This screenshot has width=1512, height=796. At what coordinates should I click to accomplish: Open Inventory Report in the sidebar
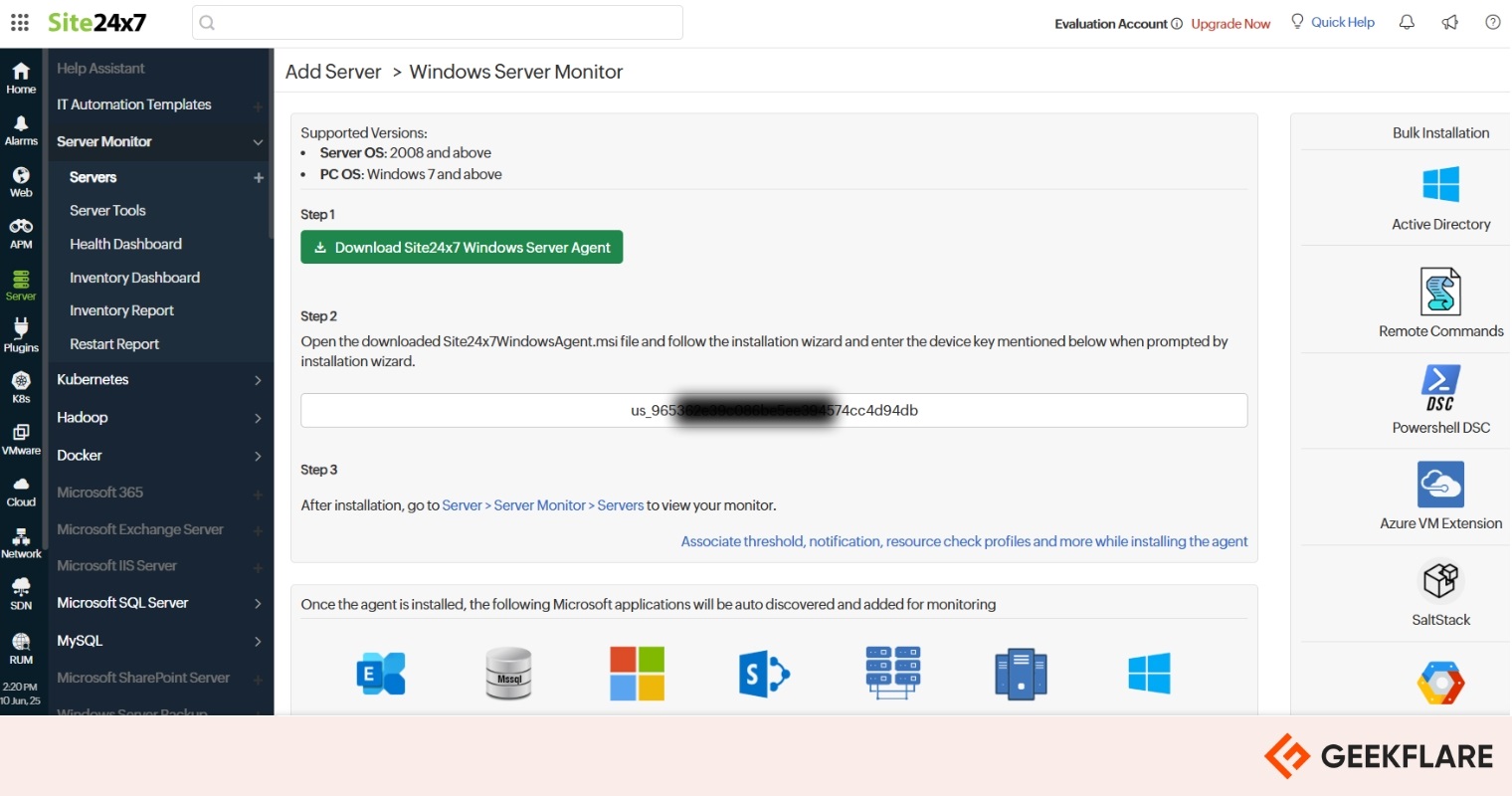[x=121, y=310]
